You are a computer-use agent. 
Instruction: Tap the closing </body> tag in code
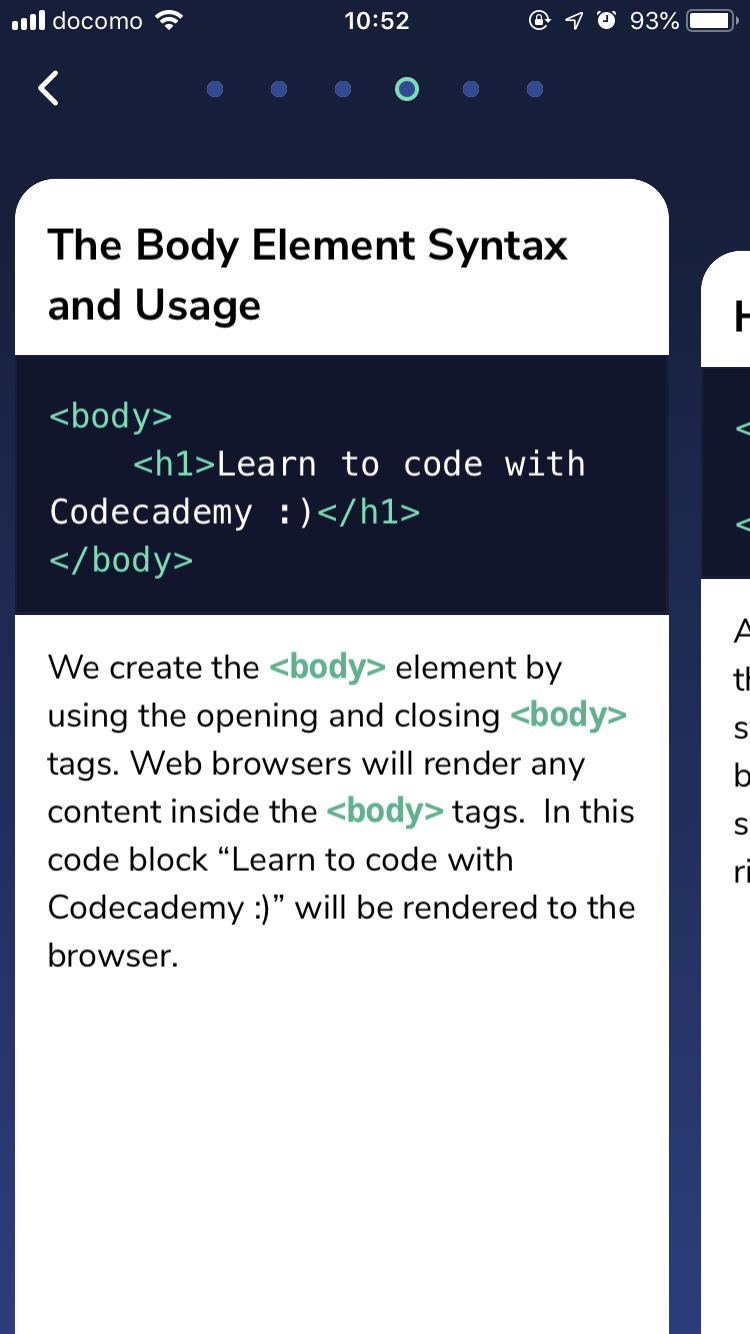121,559
